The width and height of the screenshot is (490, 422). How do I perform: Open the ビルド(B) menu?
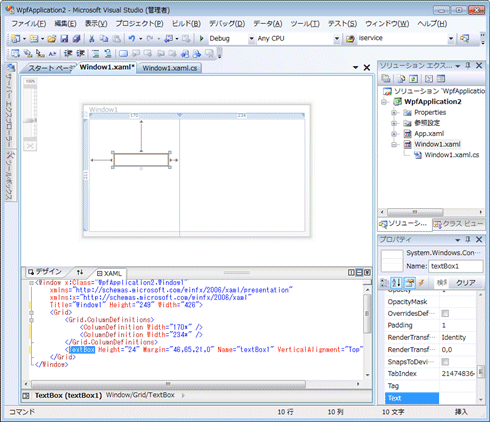[x=186, y=24]
